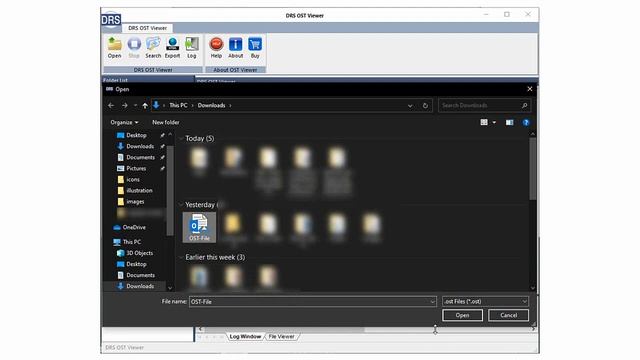Select the illustration folder
The width and height of the screenshot is (640, 360).
pos(139,190)
